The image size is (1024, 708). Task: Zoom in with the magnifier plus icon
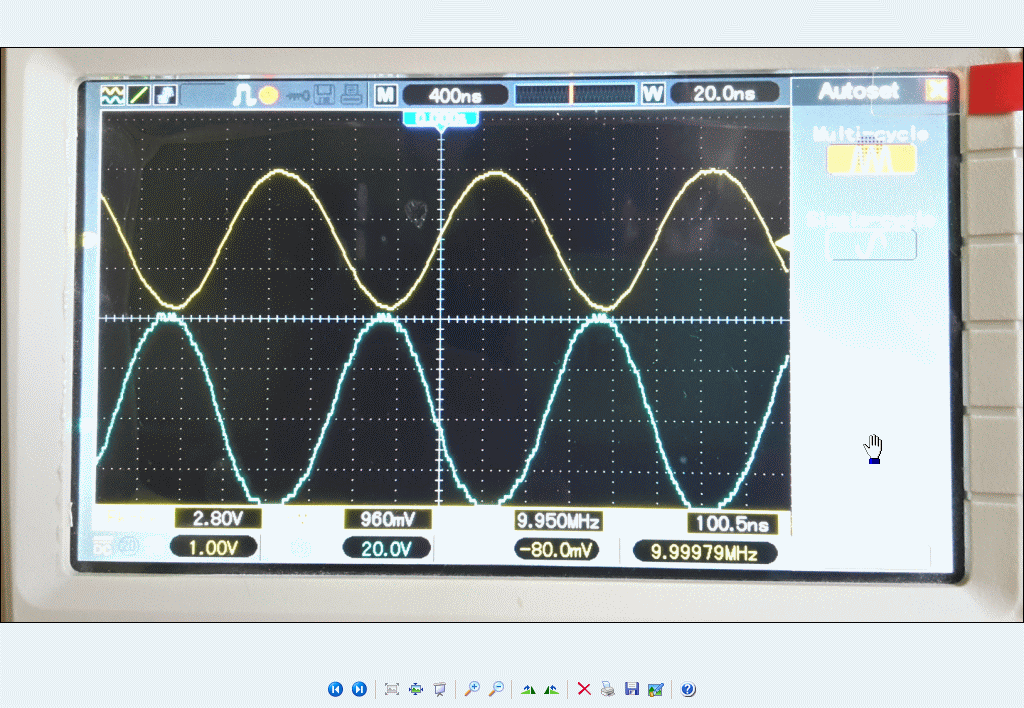coord(471,689)
